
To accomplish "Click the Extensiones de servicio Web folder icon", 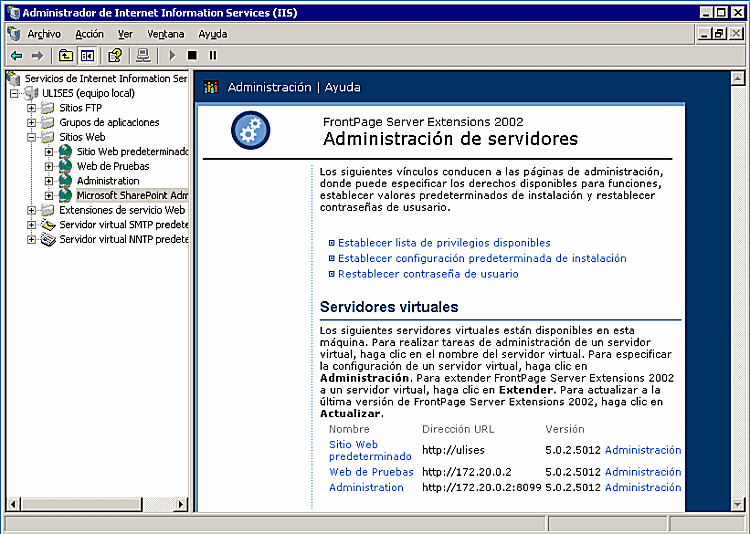I will (x=47, y=210).
